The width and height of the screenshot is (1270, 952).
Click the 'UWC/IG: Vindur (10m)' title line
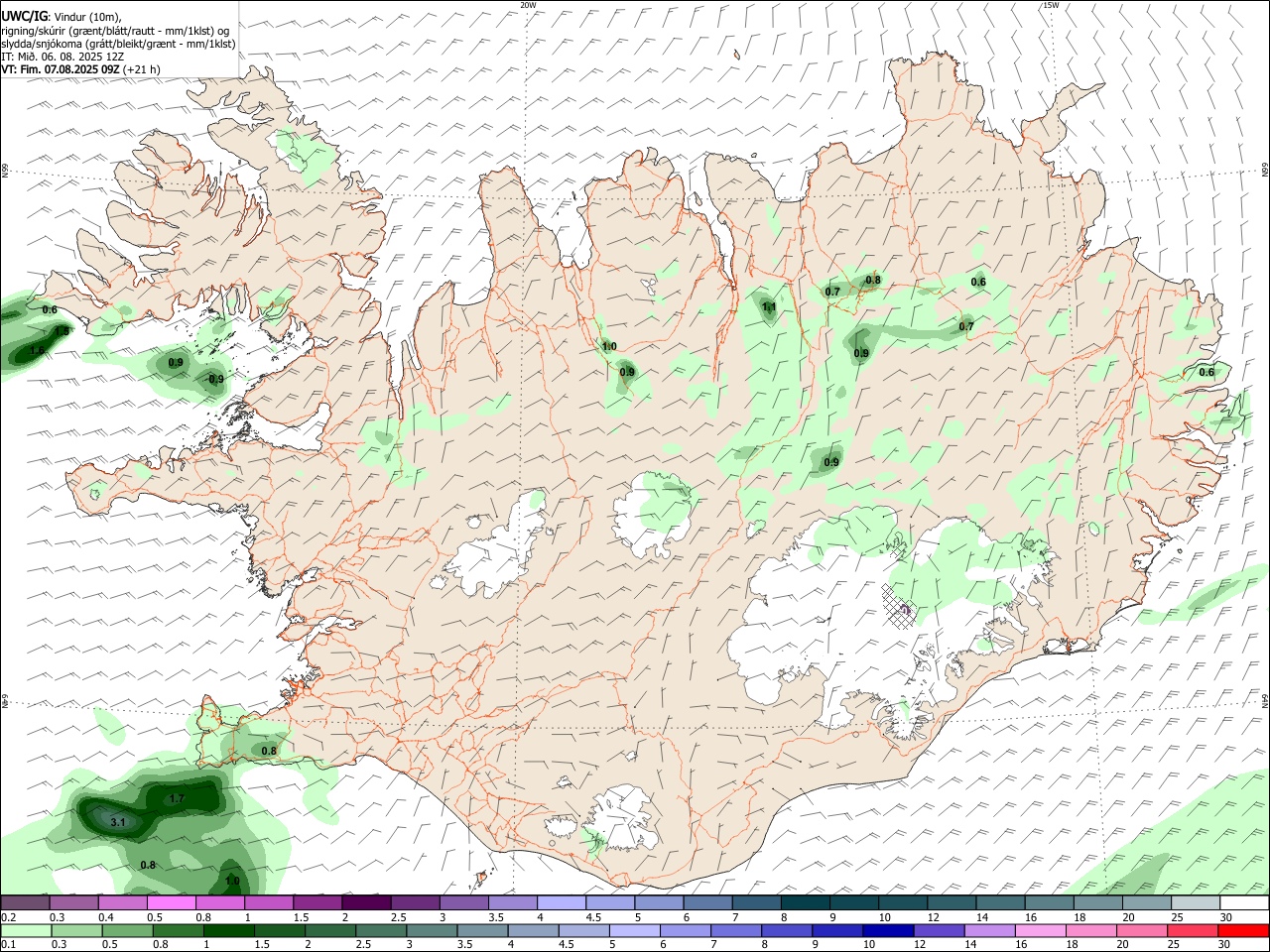[x=62, y=17]
